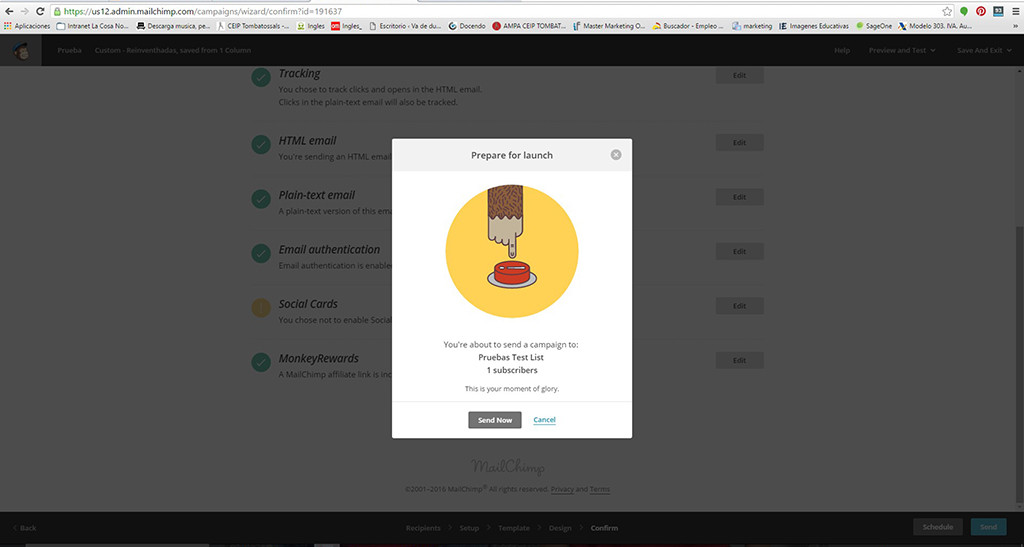Open Imagenes Educativas bookmark
The width and height of the screenshot is (1024, 547).
pyautogui.click(x=814, y=26)
